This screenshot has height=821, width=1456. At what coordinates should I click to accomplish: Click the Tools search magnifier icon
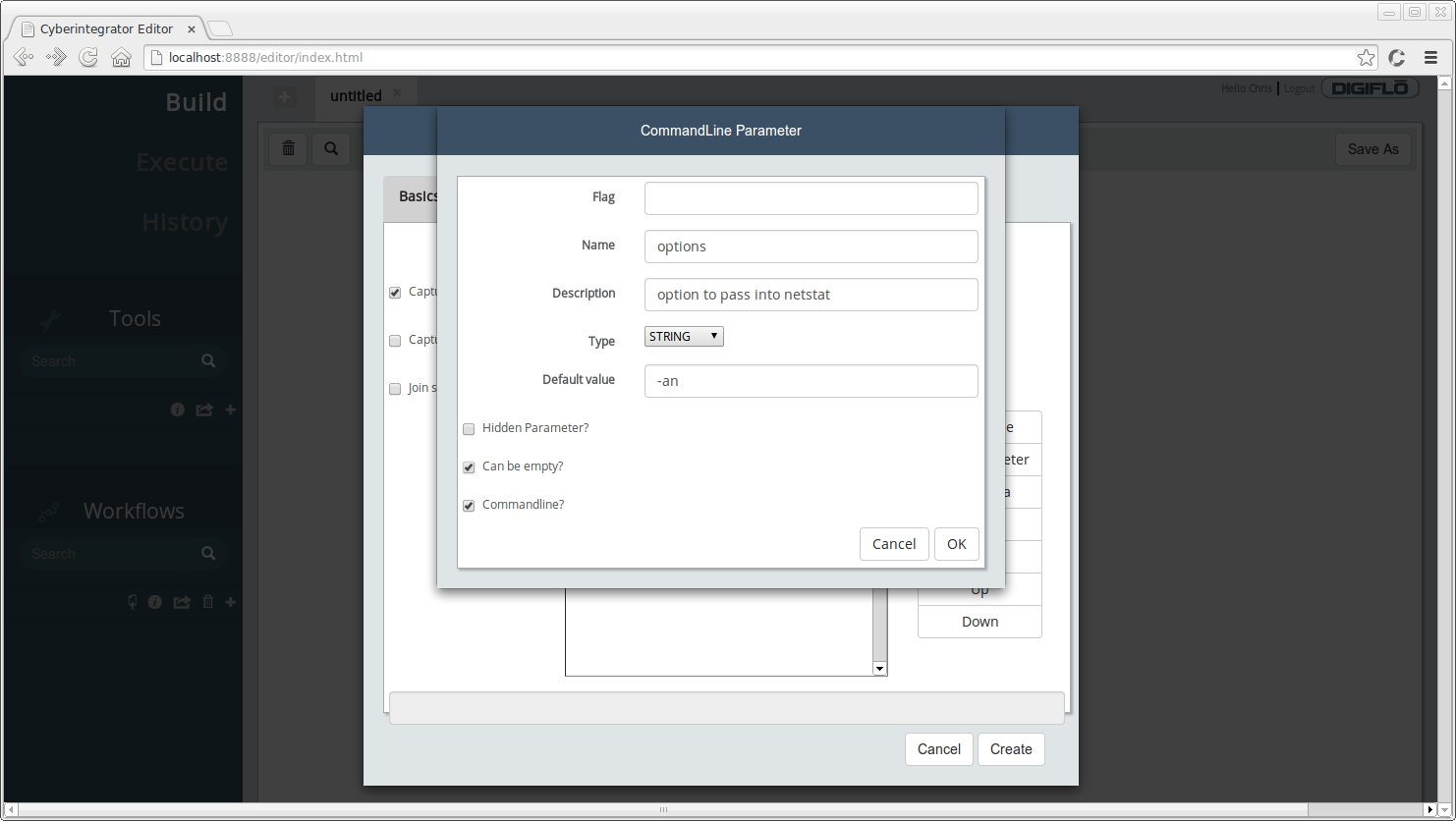click(208, 360)
